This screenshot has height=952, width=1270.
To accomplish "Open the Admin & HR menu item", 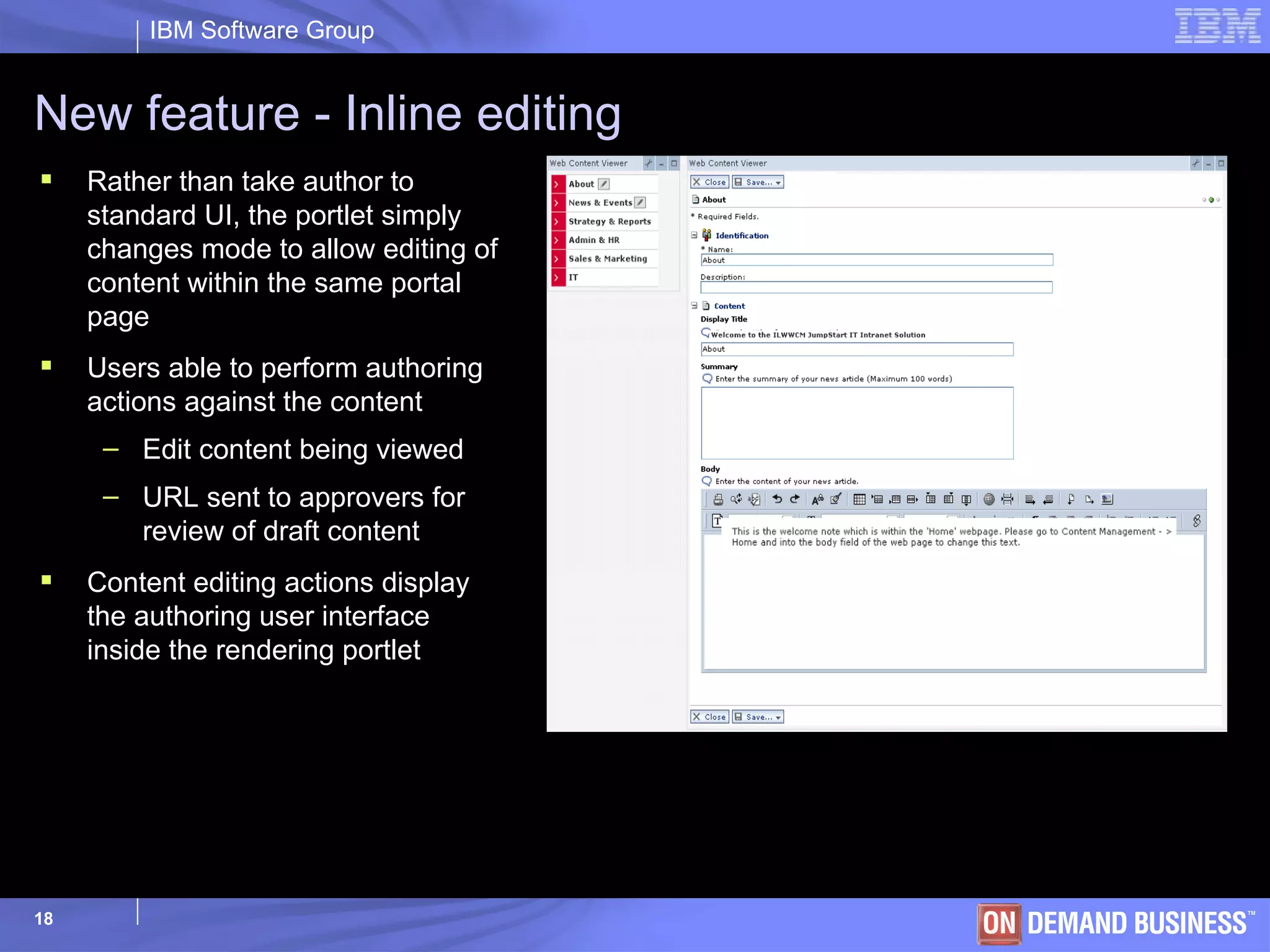I will point(593,240).
